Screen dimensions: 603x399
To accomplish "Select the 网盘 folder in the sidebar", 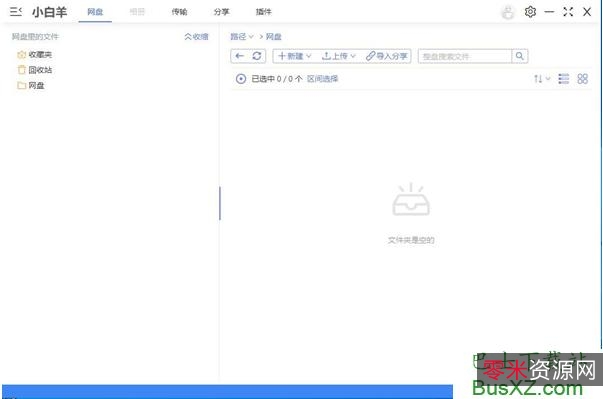I will tap(36, 85).
